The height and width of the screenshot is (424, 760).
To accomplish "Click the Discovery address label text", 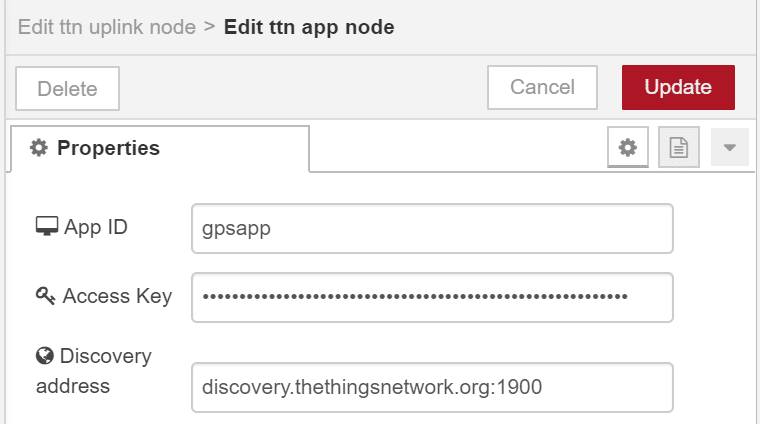I will [94, 371].
